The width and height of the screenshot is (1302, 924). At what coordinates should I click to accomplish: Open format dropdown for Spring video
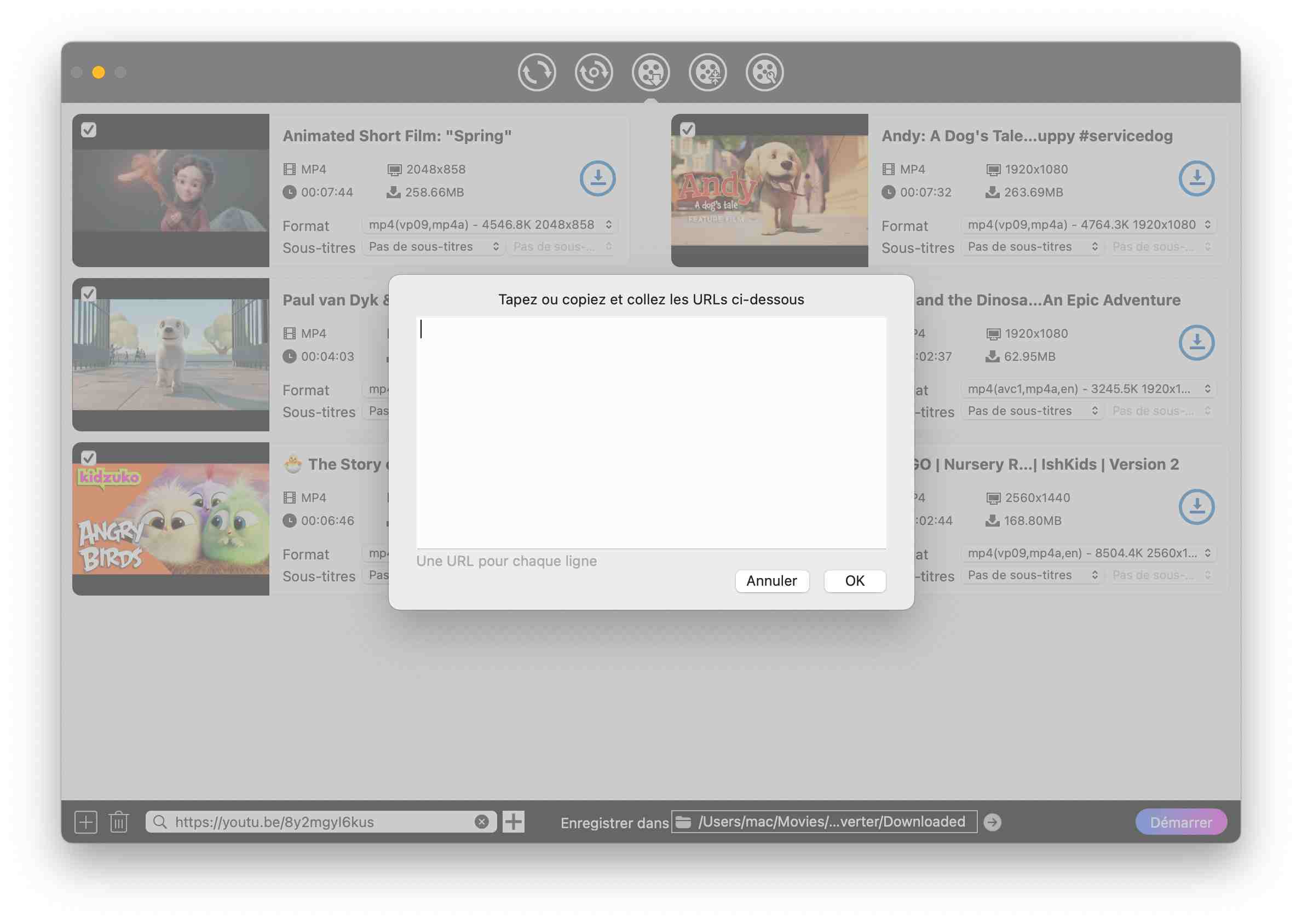pyautogui.click(x=490, y=225)
